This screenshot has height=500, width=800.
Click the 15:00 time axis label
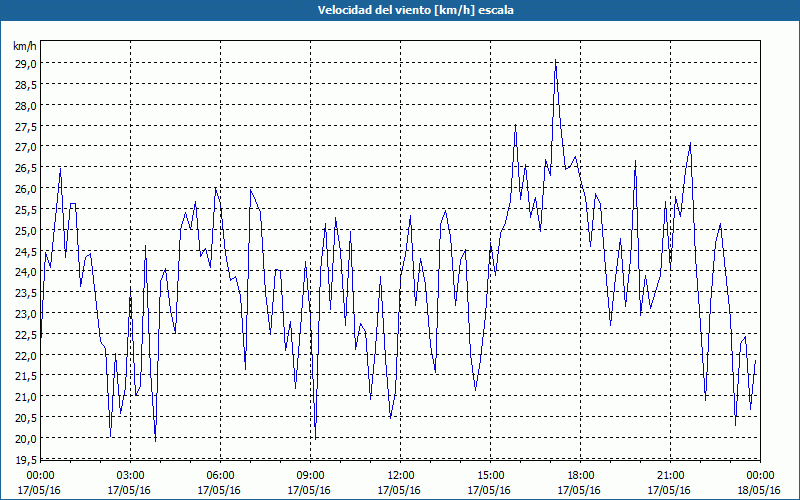490,476
